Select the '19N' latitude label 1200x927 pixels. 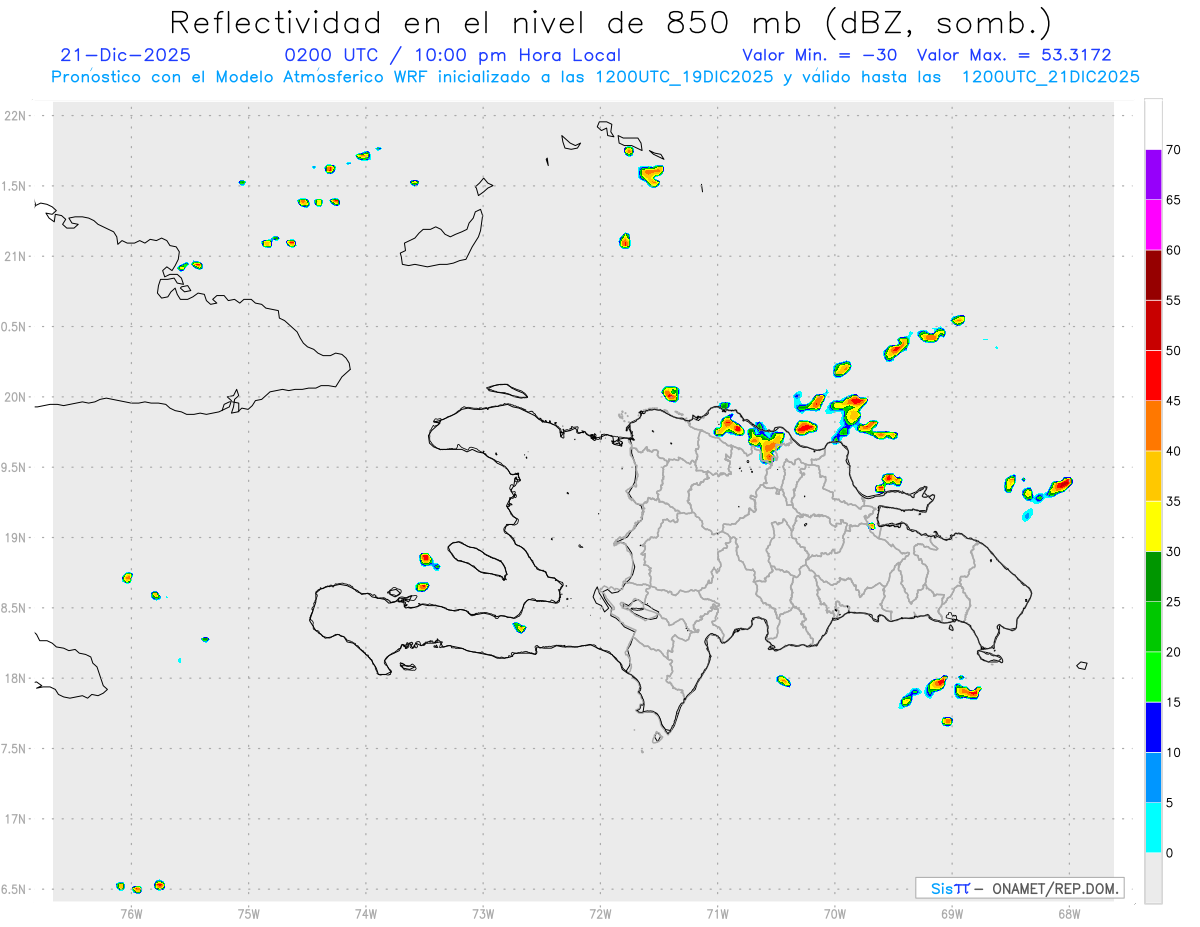click(x=17, y=538)
